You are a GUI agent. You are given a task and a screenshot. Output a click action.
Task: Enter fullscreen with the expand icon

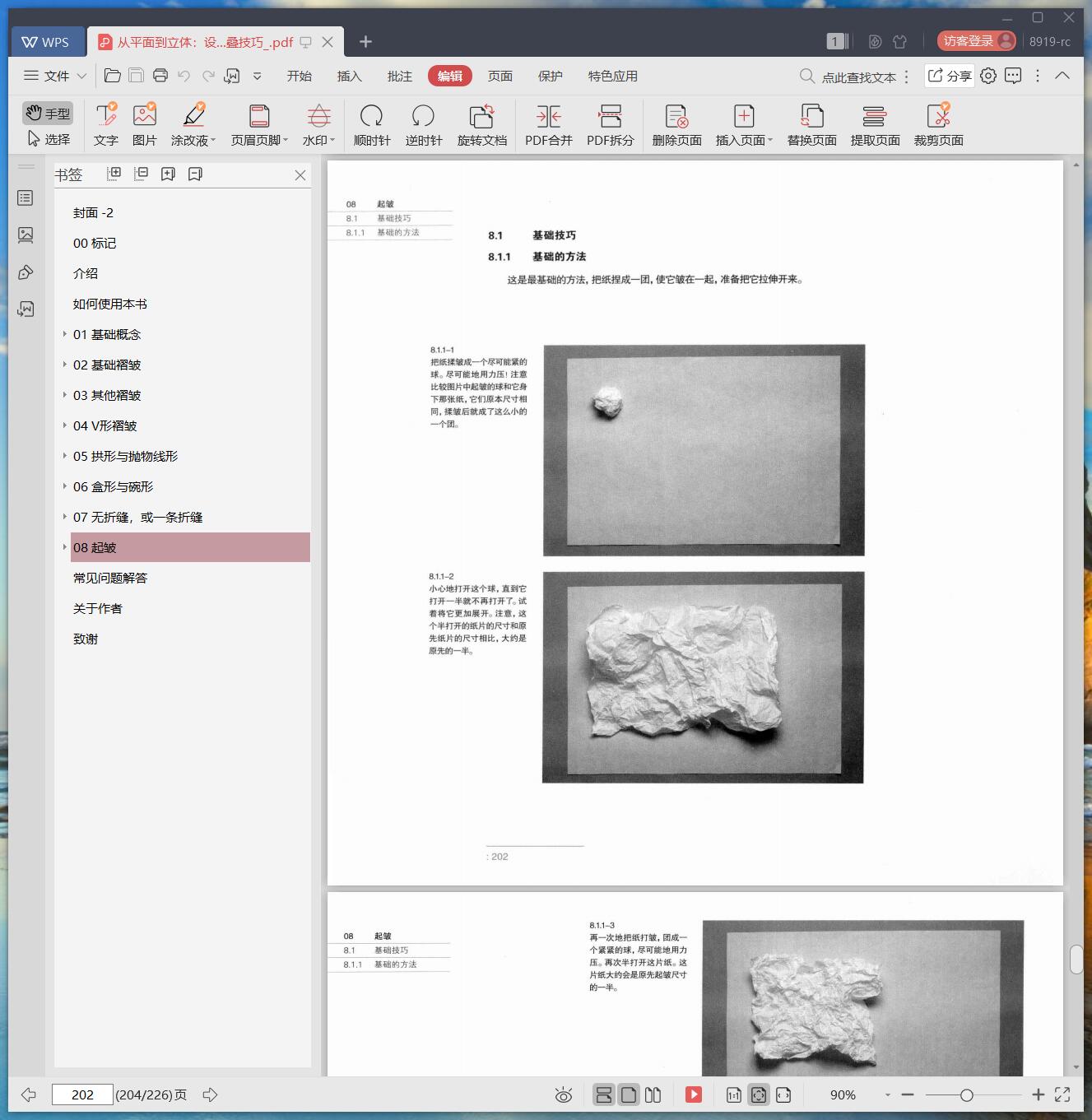pyautogui.click(x=1062, y=1094)
